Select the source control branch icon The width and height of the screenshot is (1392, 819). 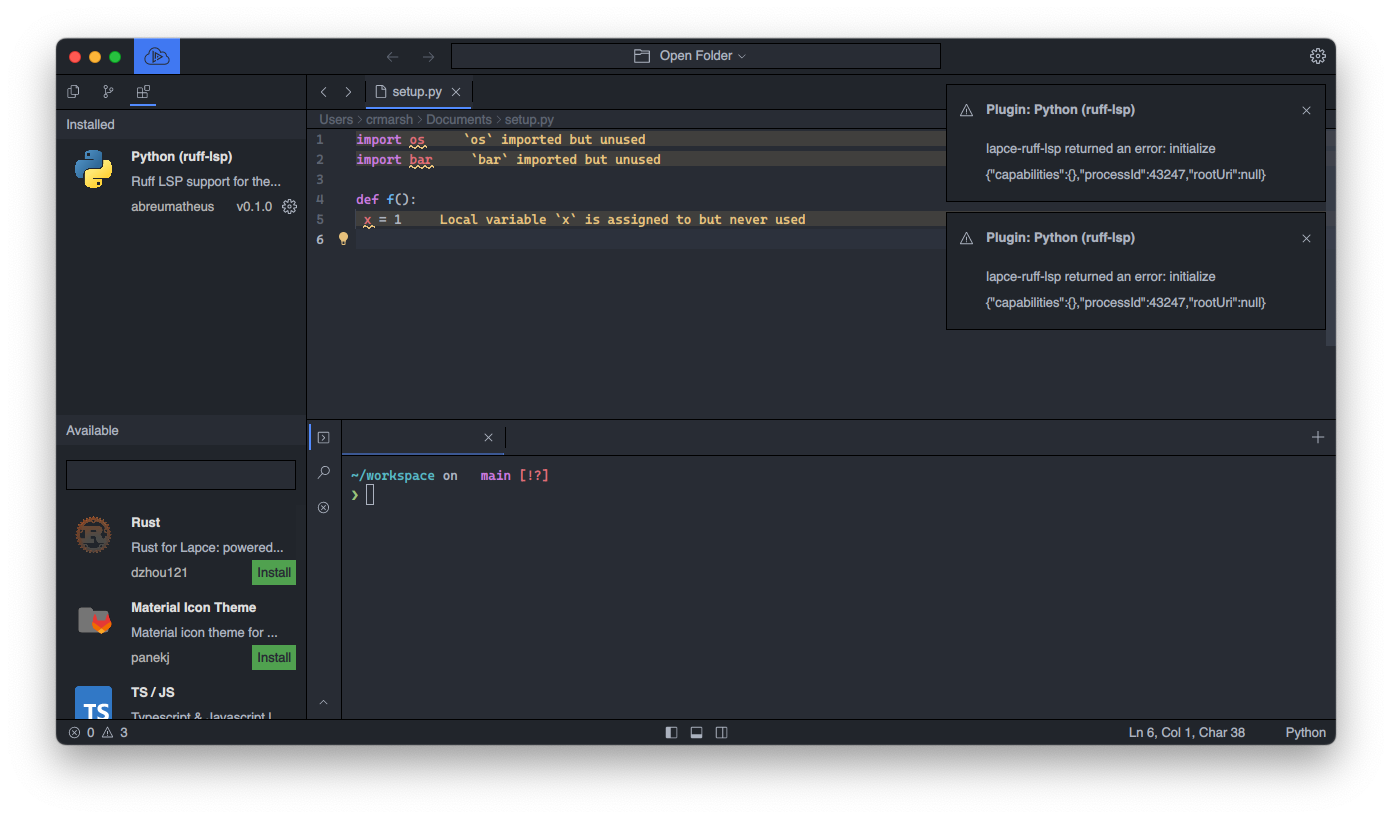tap(107, 91)
